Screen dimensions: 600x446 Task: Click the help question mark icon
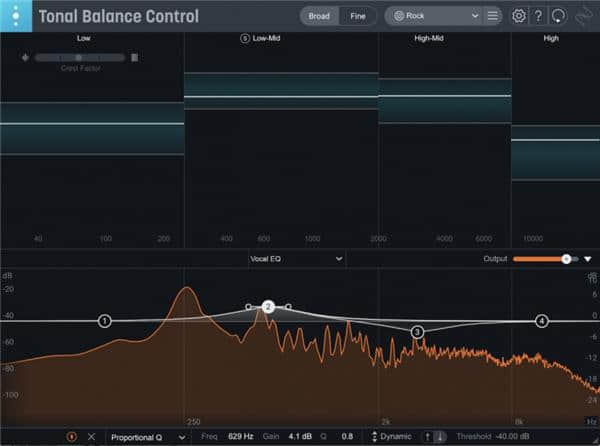click(539, 16)
